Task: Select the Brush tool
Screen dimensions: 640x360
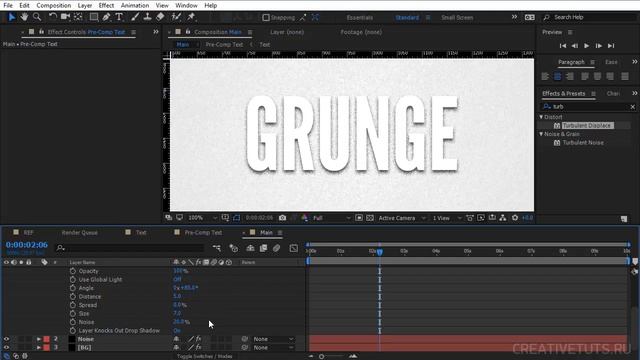Action: (135, 17)
